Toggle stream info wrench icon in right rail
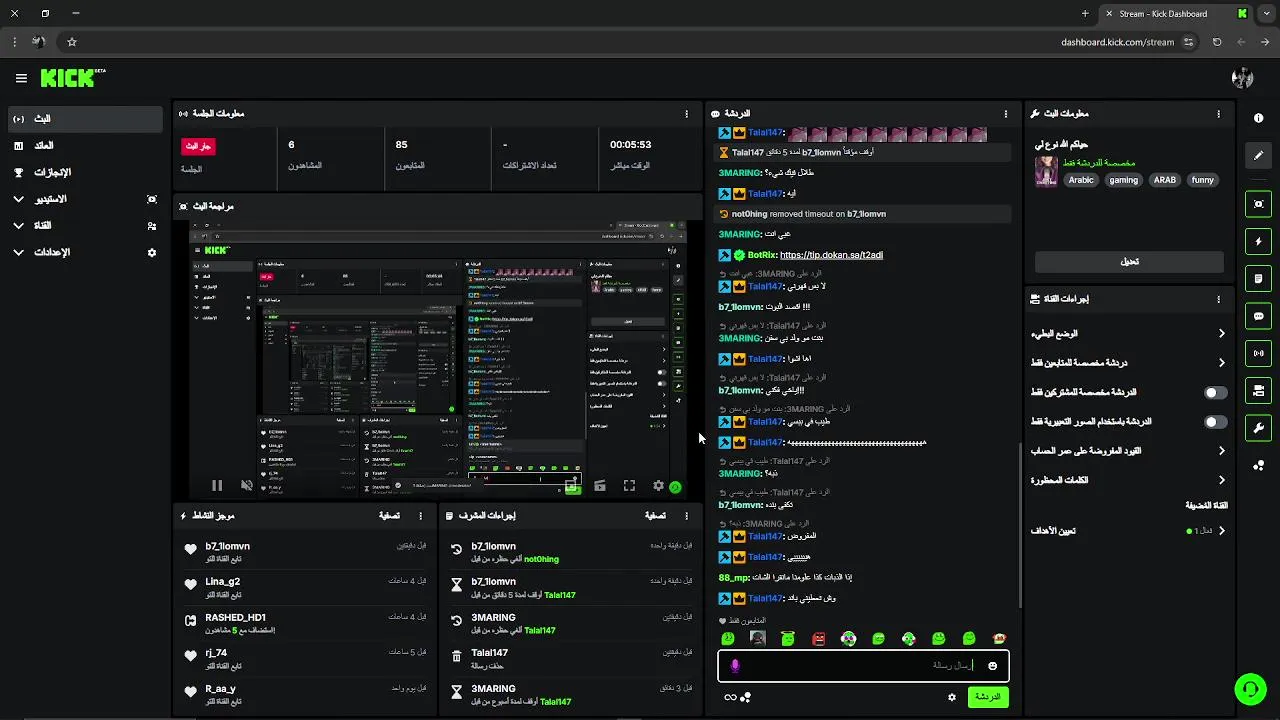The width and height of the screenshot is (1280, 720). 1258,428
